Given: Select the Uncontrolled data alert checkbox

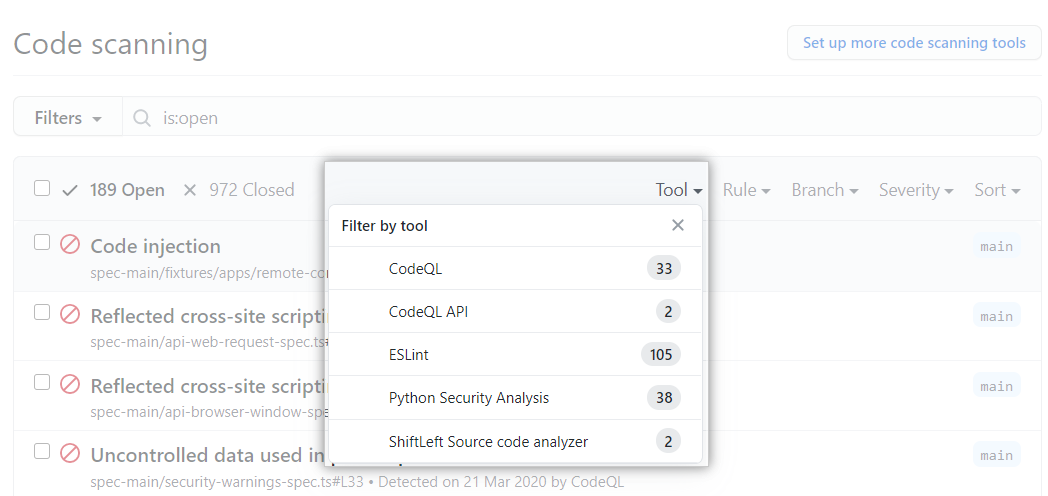Looking at the screenshot, I should [42, 452].
